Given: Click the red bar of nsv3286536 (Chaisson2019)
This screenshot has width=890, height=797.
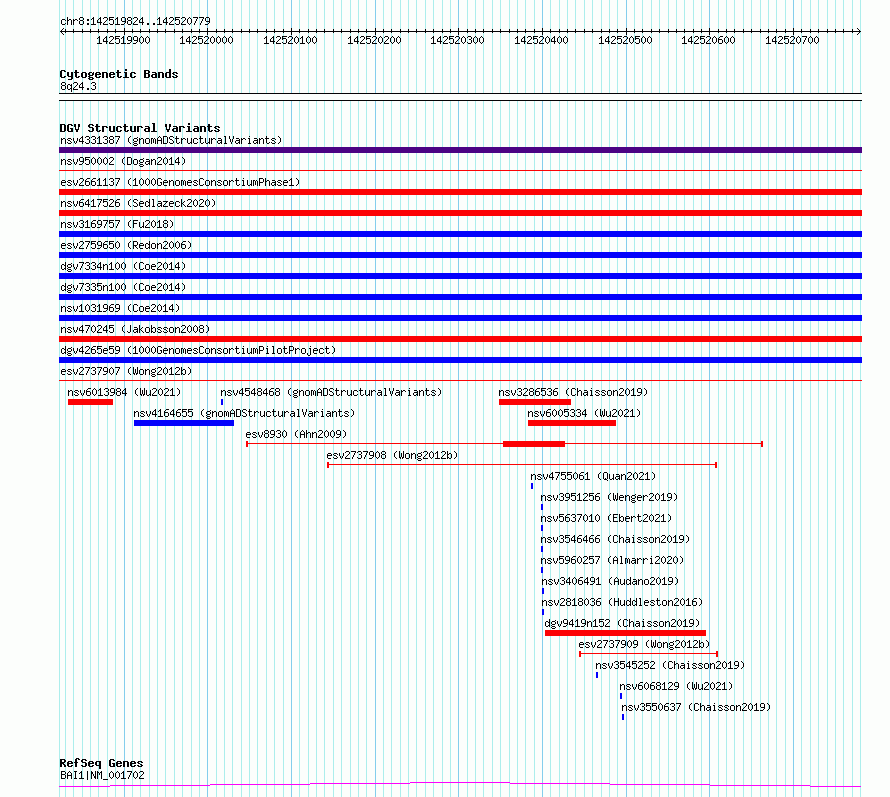Looking at the screenshot, I should [535, 402].
